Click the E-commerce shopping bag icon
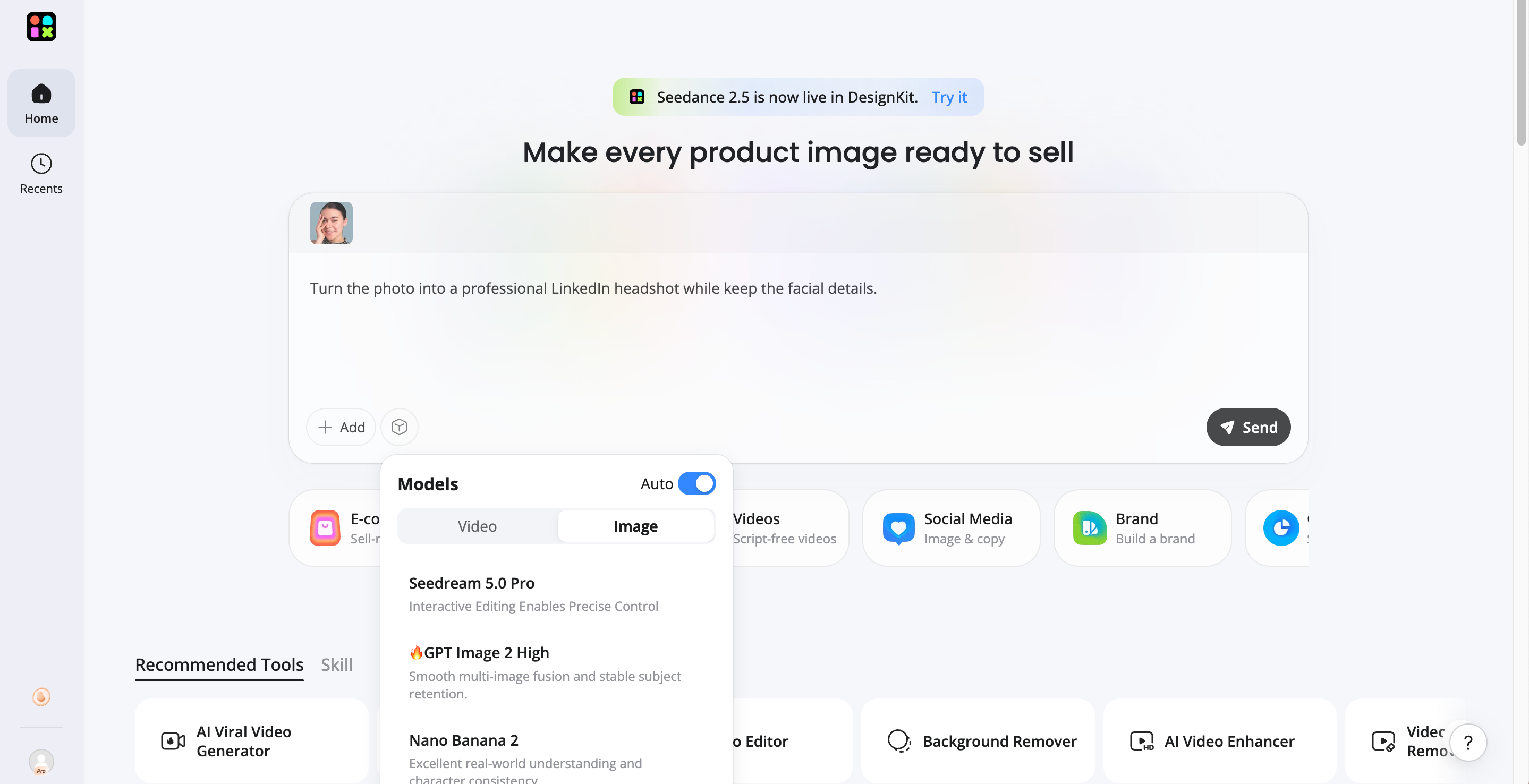Screen dimensions: 1529x784 click(325, 527)
